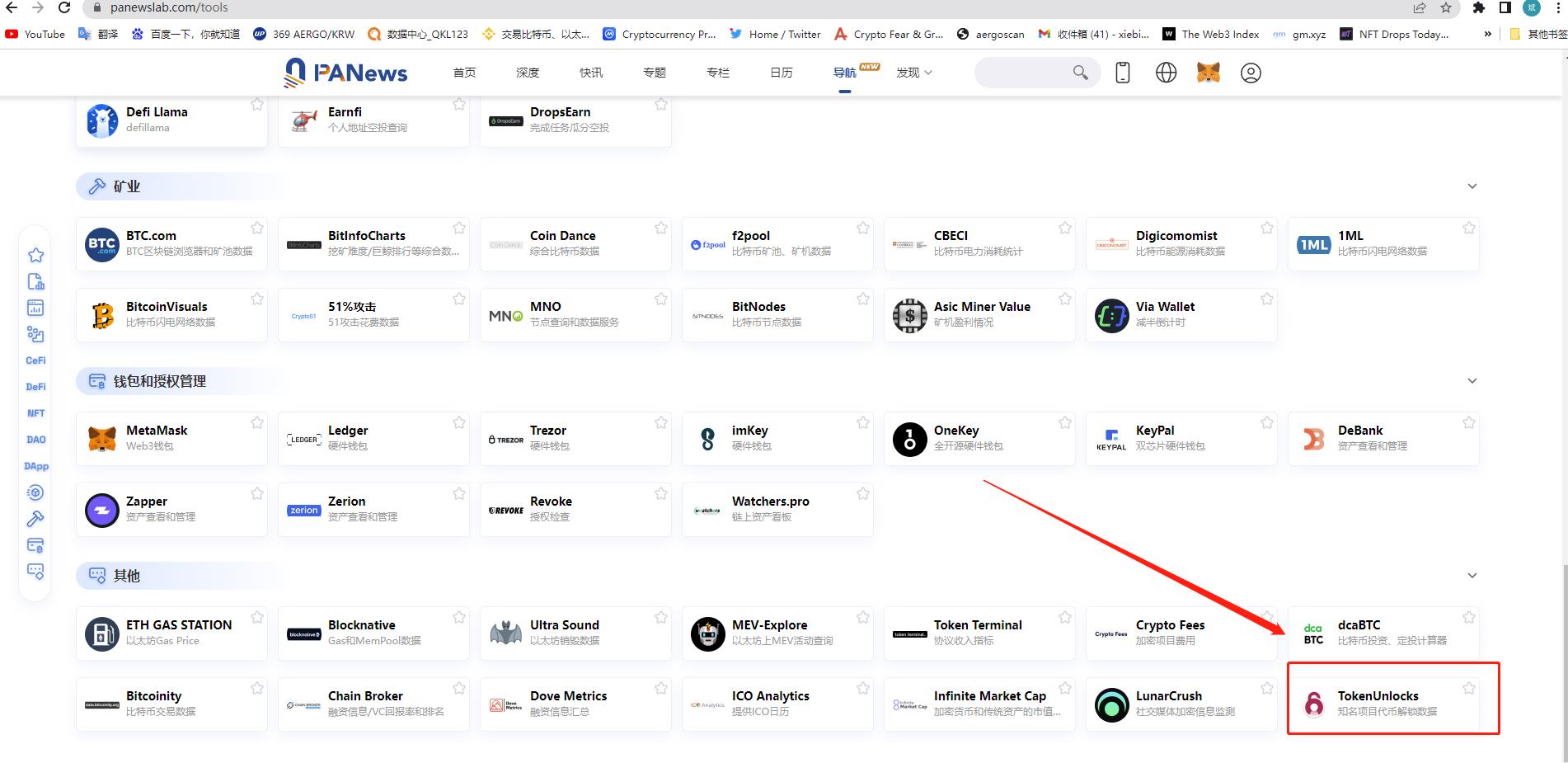Favorite MetaMask card with its star
This screenshot has width=1568, height=763.
click(257, 422)
